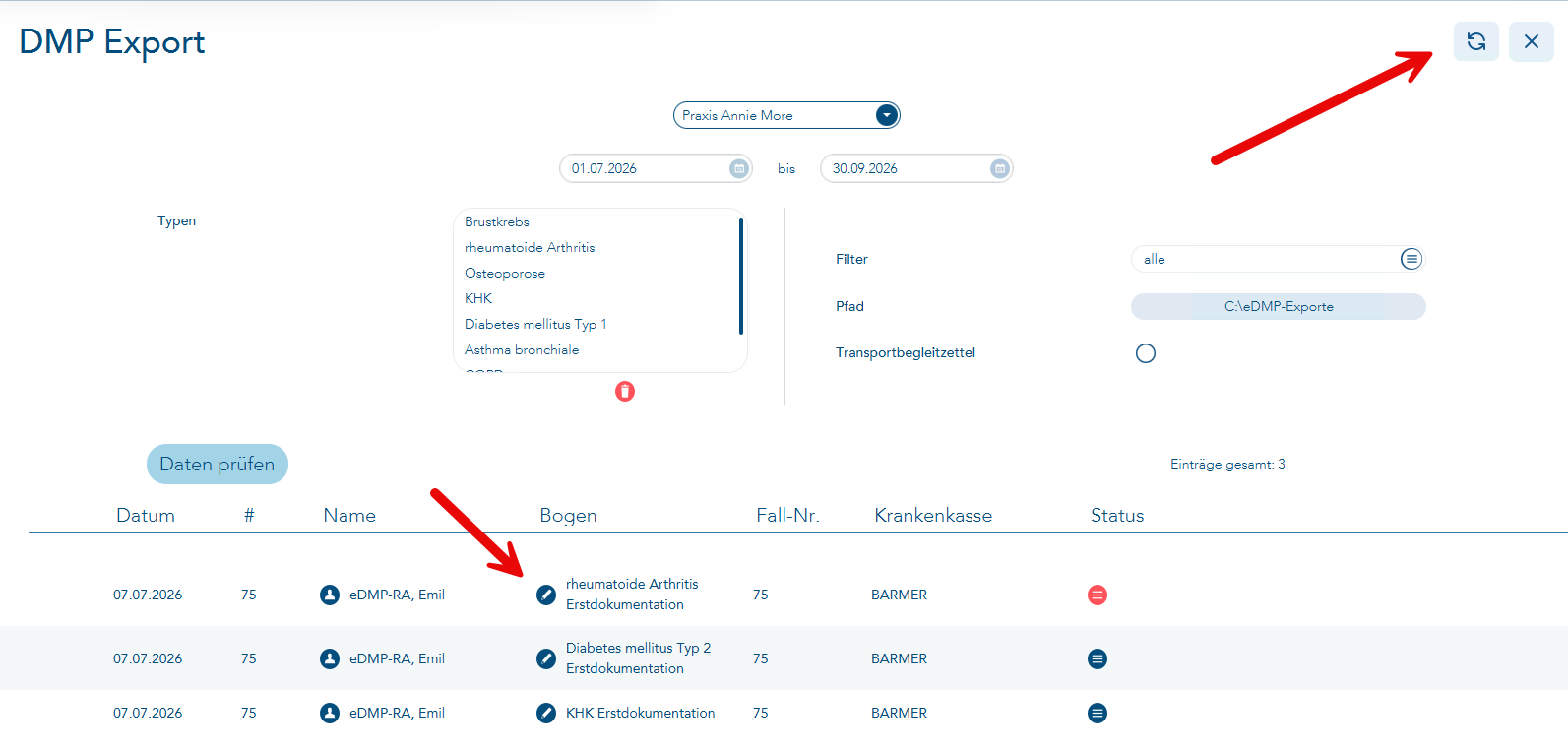1568x751 pixels.
Task: Click BARMER in the Diabetes mellitus row
Action: 899,658
